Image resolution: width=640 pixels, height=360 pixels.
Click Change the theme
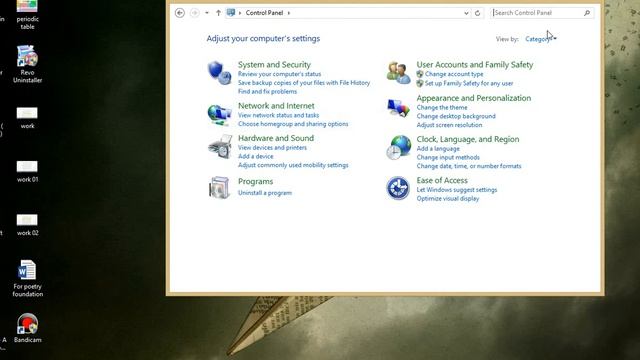click(x=442, y=107)
